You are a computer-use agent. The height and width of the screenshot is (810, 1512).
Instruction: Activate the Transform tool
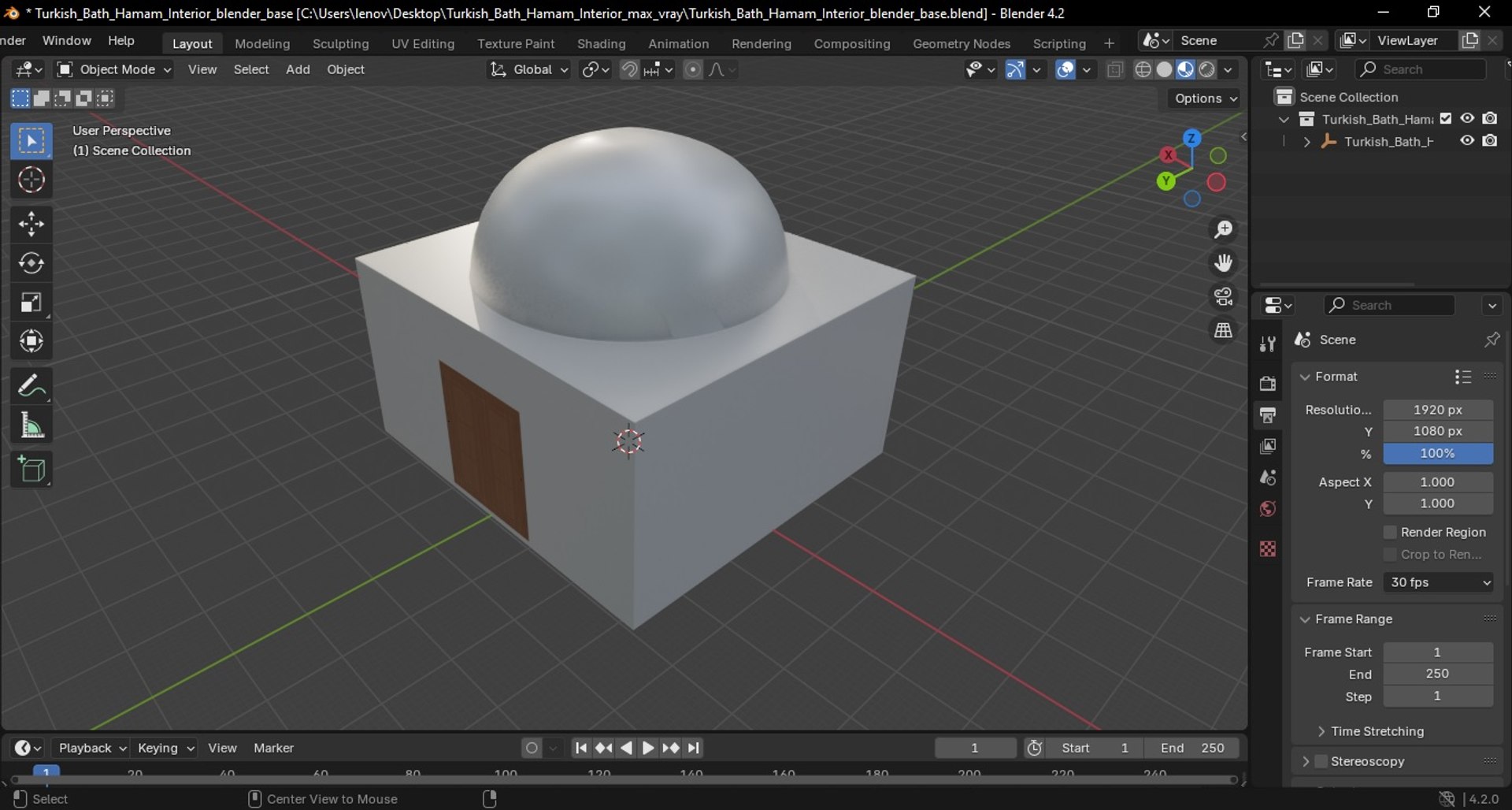point(31,341)
